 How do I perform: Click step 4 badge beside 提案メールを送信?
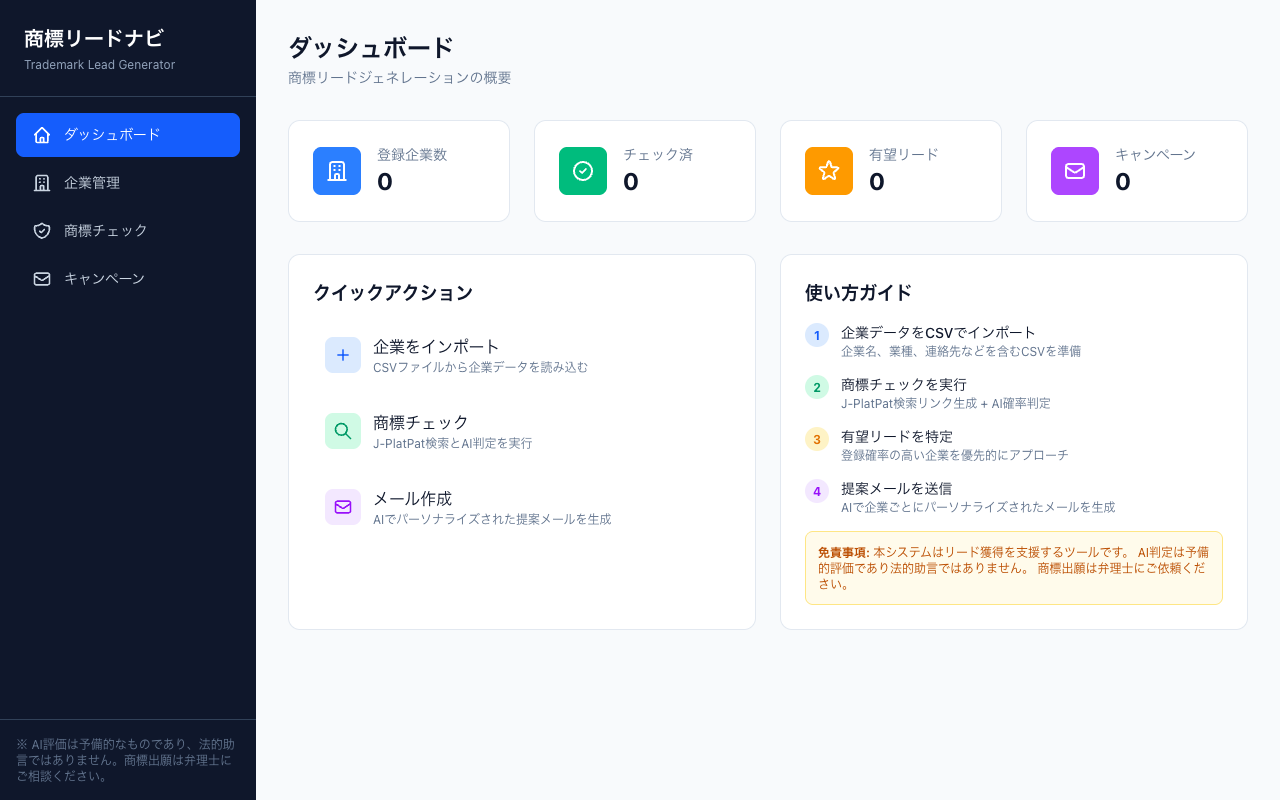pos(817,491)
